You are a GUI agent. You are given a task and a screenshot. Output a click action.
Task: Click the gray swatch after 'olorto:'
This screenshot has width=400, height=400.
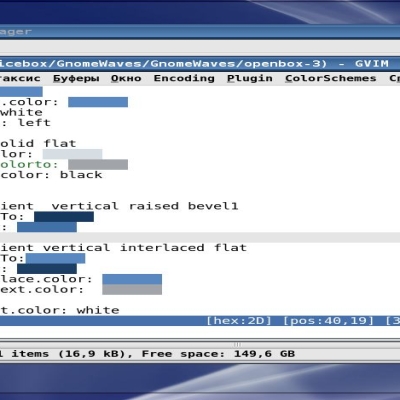click(98, 164)
